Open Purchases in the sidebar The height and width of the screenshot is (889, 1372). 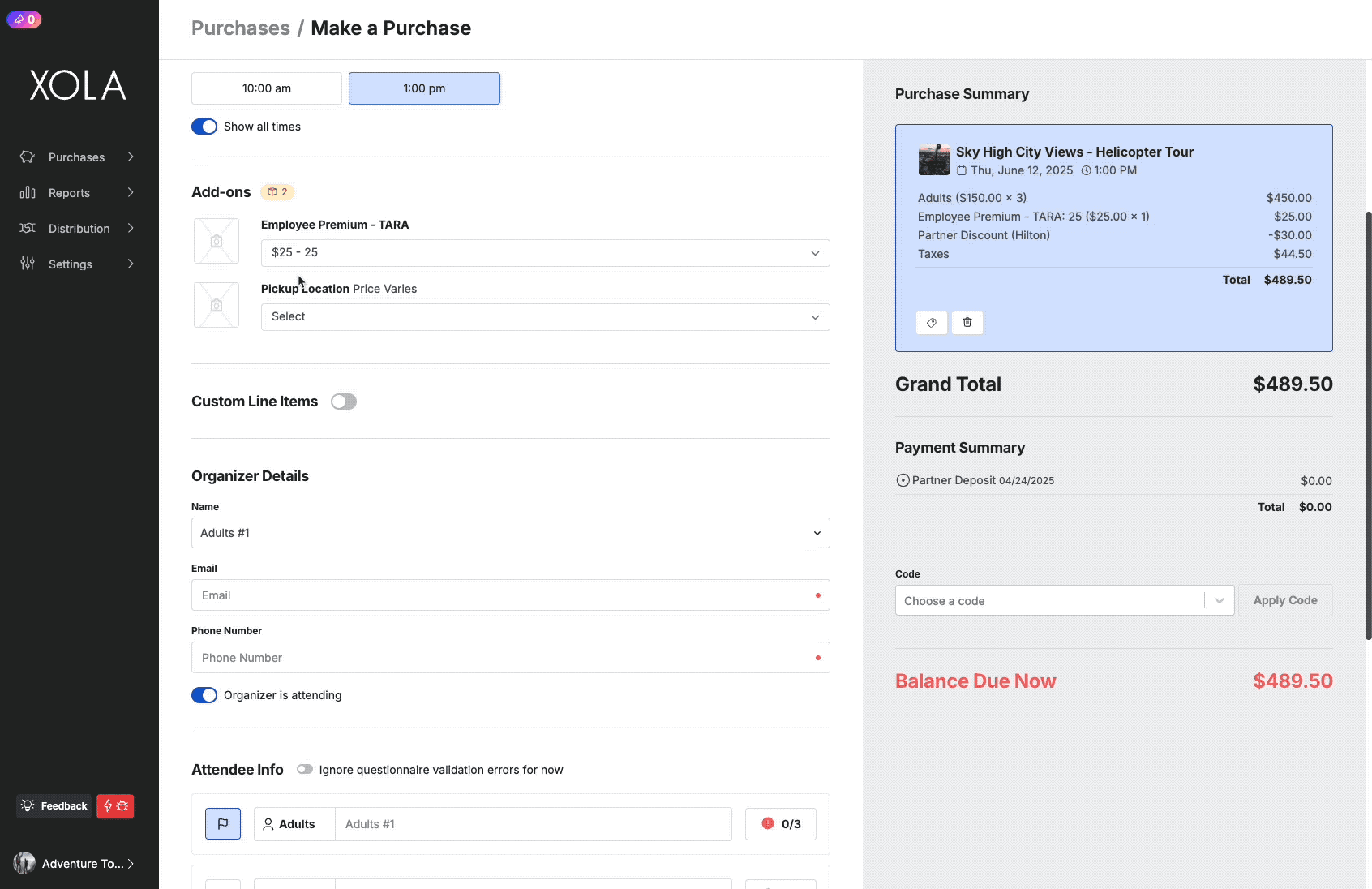tap(77, 157)
